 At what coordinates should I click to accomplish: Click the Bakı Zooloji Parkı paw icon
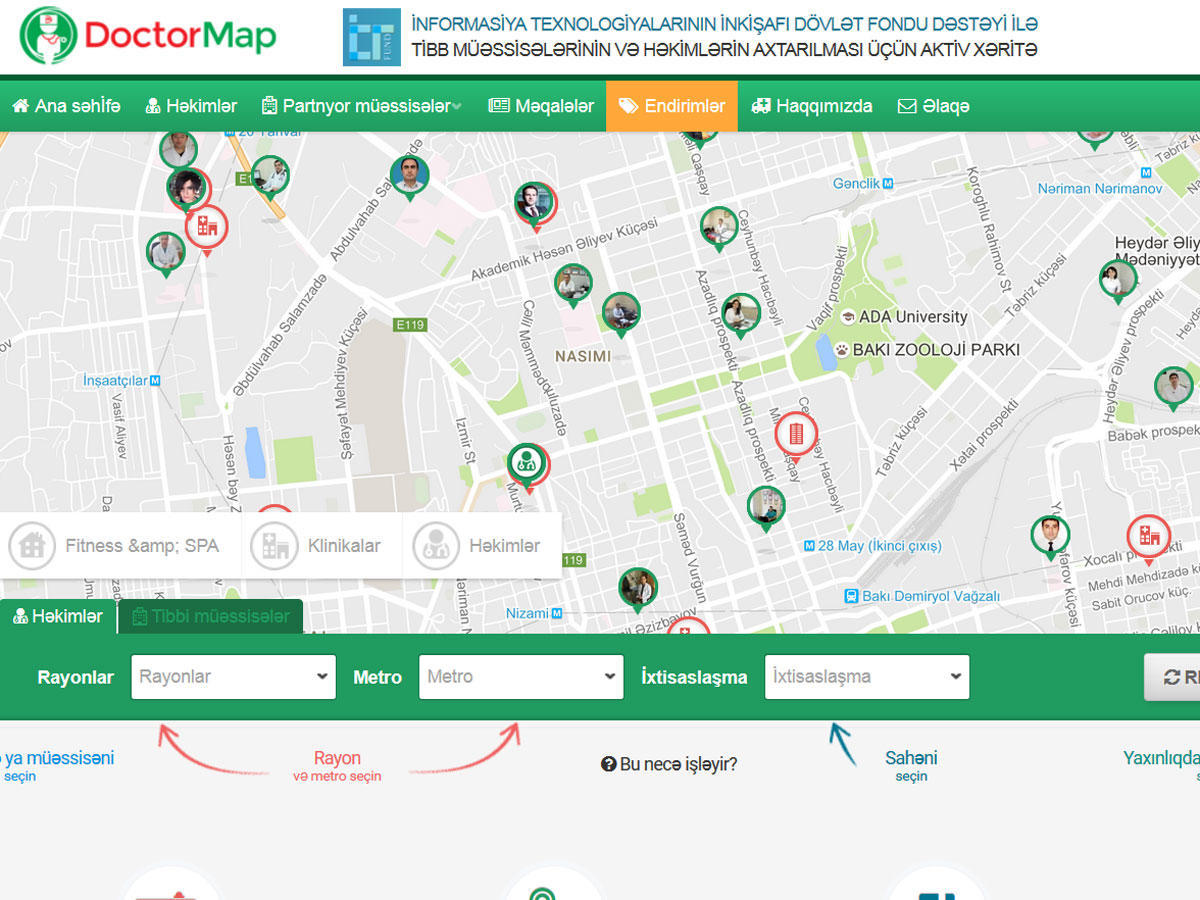tap(841, 350)
